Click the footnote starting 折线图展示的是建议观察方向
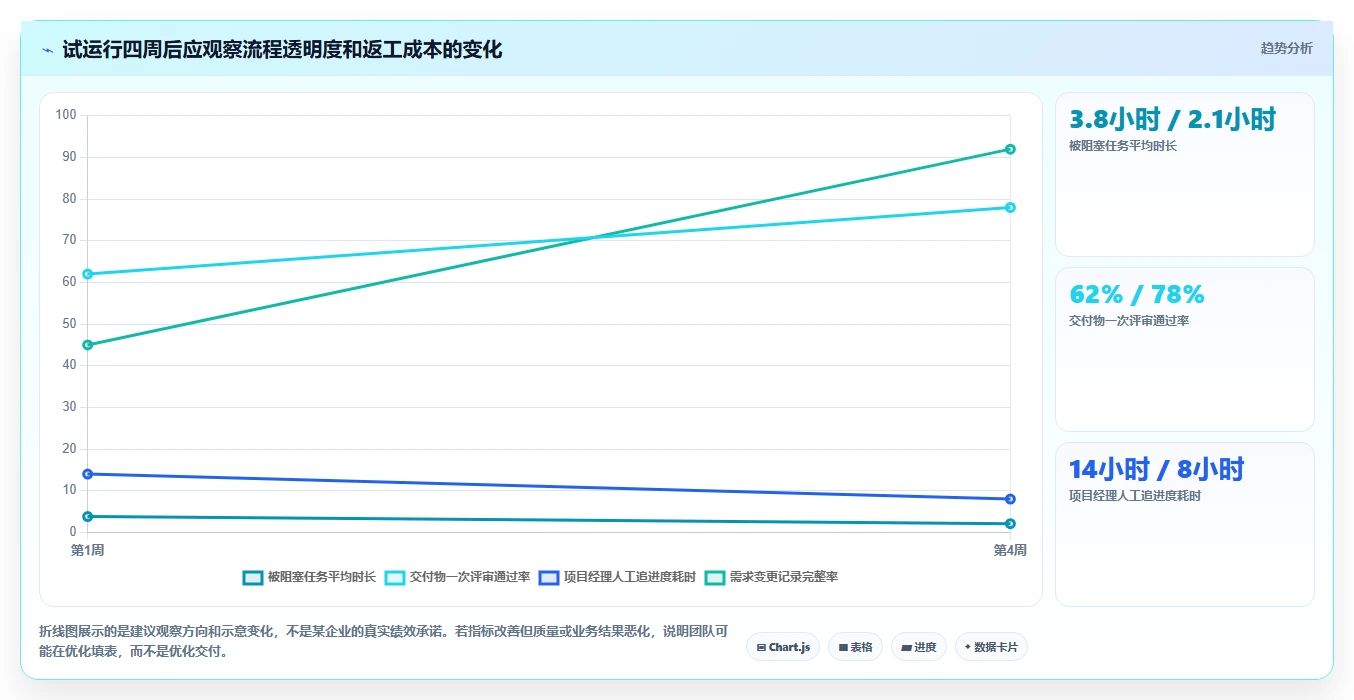This screenshot has width=1354, height=700. (x=384, y=641)
